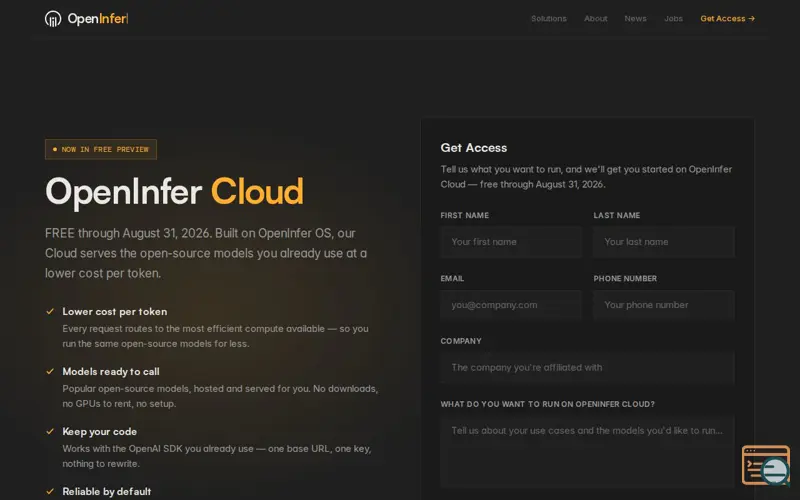Click the "What do you want to run" label

[547, 404]
